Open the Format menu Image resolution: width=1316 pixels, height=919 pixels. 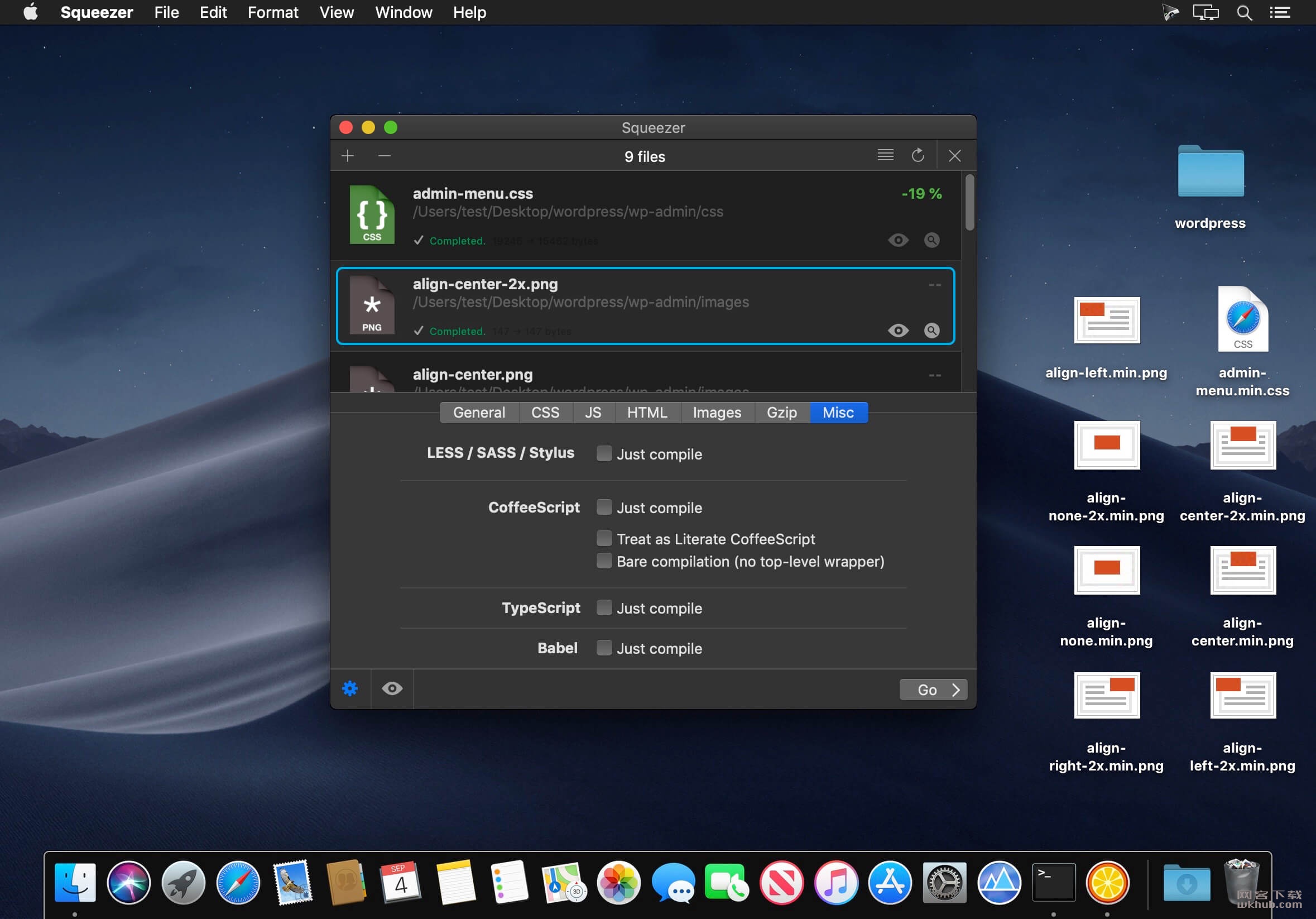(273, 13)
